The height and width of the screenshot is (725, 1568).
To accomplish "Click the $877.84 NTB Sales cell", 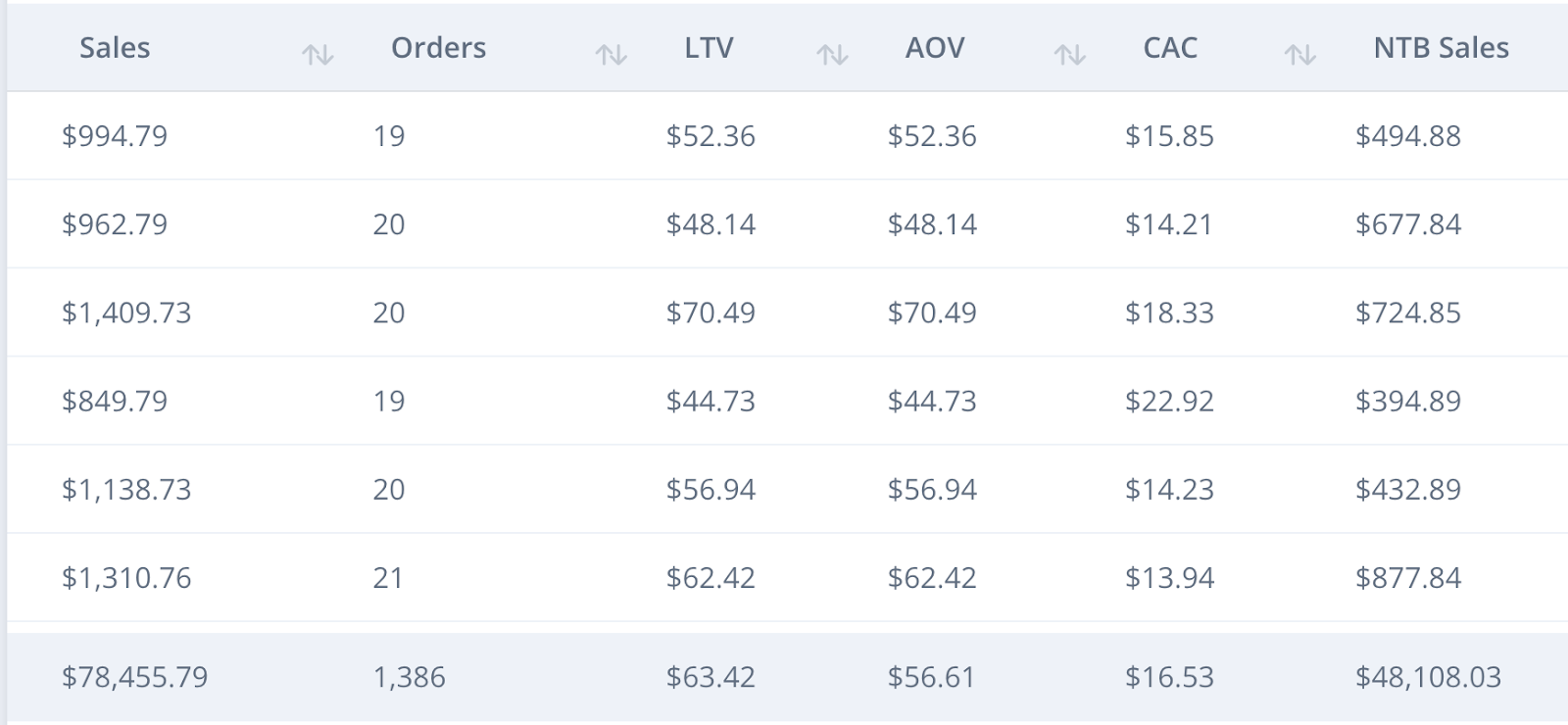I will coord(1408,578).
